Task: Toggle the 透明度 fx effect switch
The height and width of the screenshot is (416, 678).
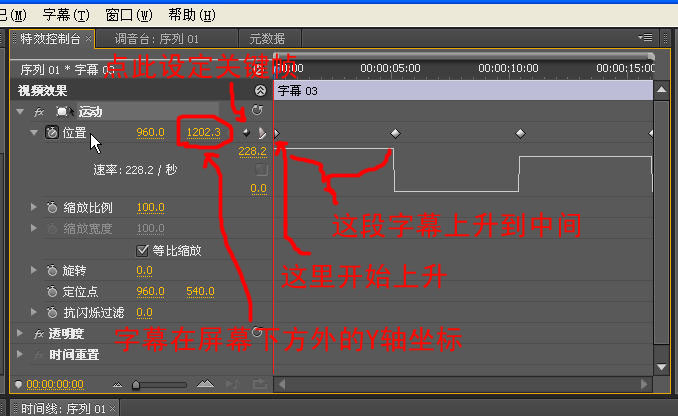Action: pos(39,333)
